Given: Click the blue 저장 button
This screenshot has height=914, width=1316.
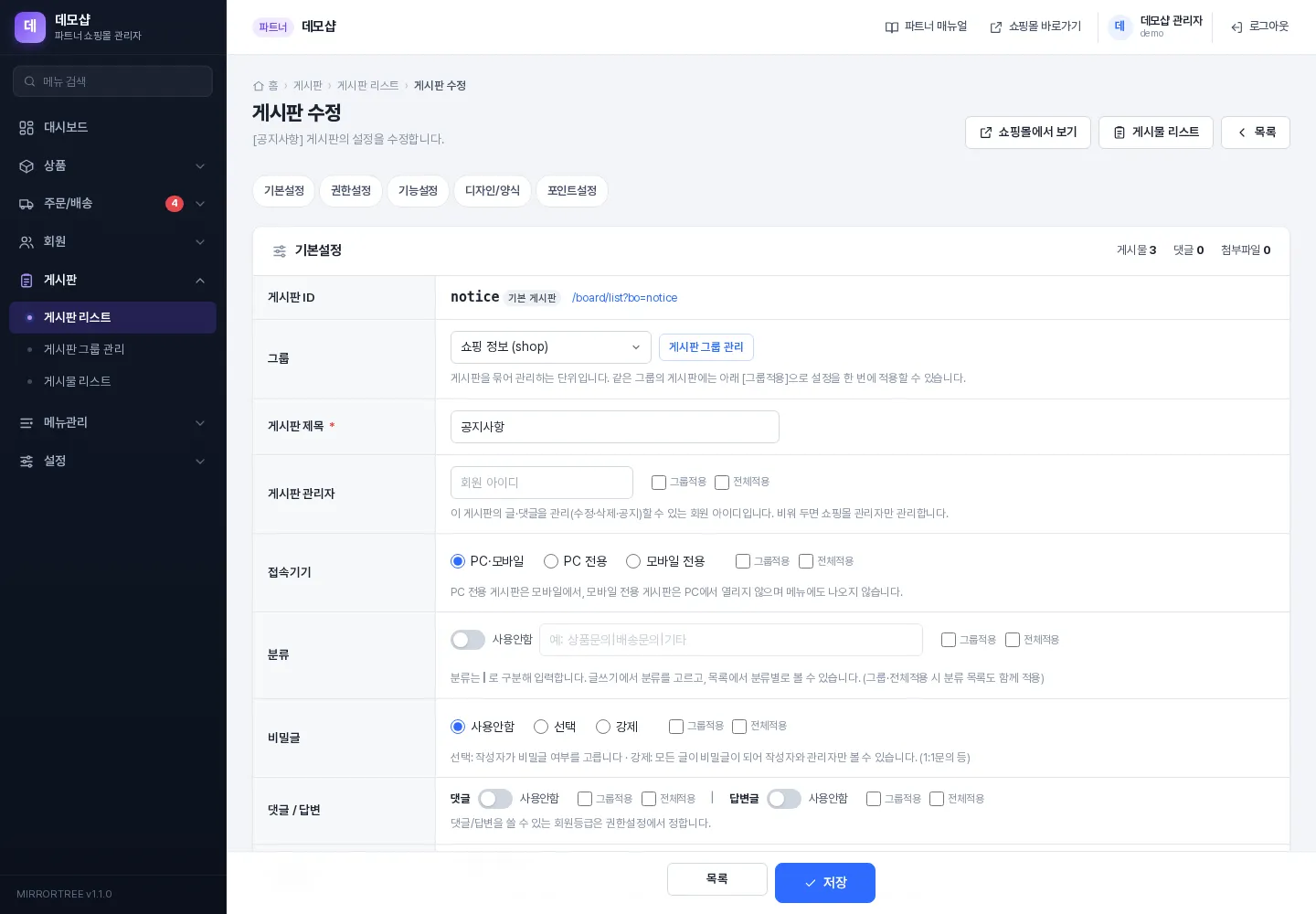Looking at the screenshot, I should tap(825, 883).
